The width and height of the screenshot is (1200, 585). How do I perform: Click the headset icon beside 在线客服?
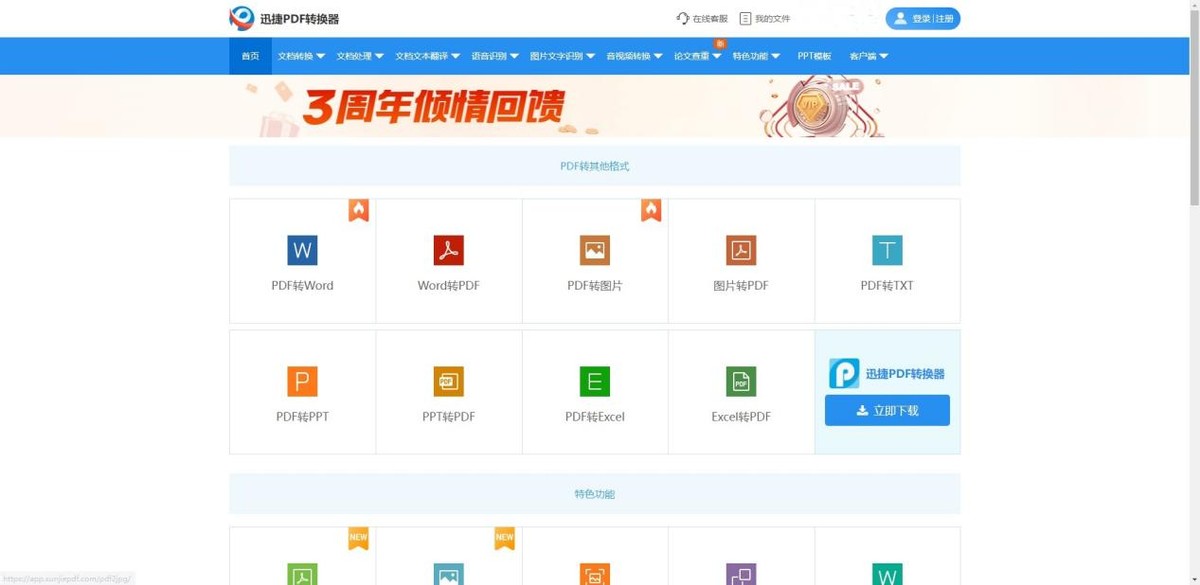click(x=683, y=18)
